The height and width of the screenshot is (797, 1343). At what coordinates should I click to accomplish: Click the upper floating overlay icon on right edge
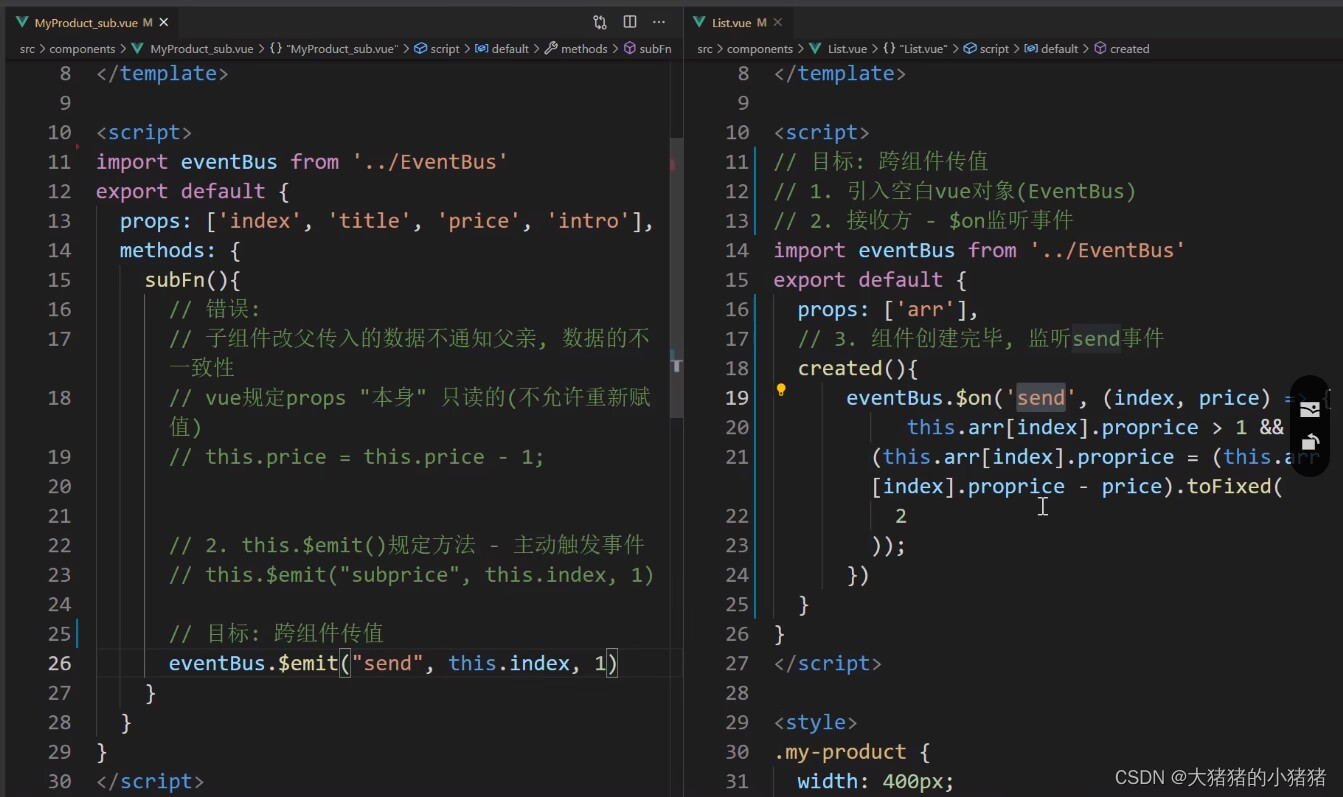1309,409
